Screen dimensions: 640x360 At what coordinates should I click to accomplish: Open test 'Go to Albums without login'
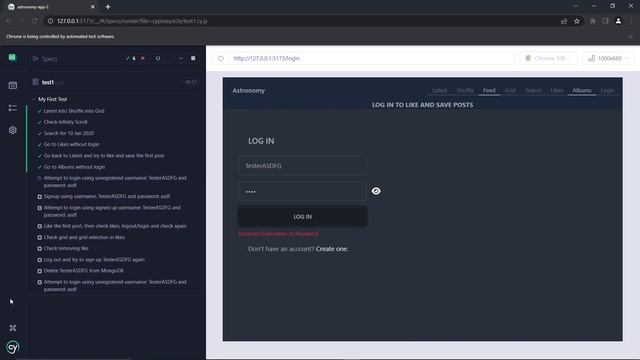[74, 167]
